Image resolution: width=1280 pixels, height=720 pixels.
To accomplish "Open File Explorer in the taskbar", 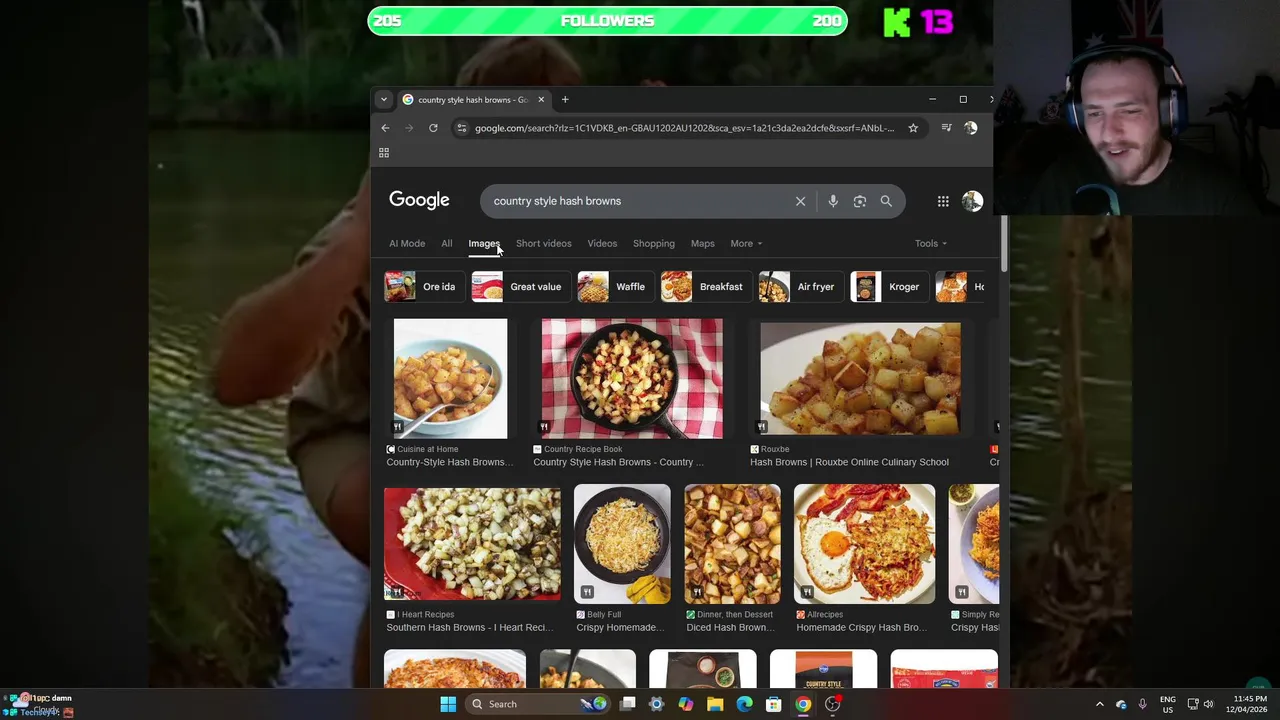I will click(715, 704).
